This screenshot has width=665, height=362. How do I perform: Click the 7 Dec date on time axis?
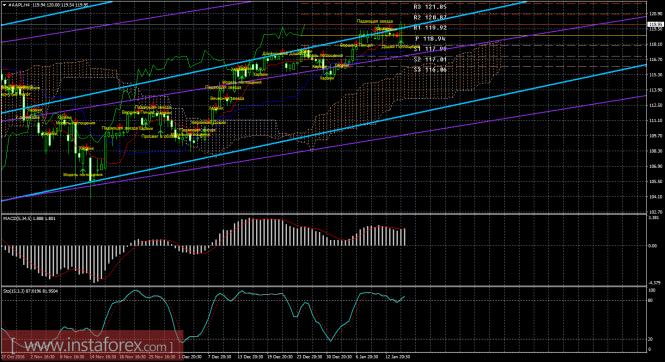[x=218, y=357]
